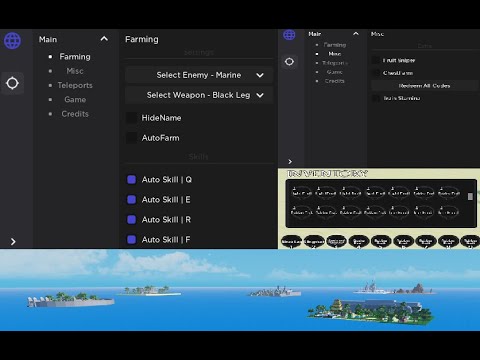Show Credits in the large window's menu

tap(75, 114)
